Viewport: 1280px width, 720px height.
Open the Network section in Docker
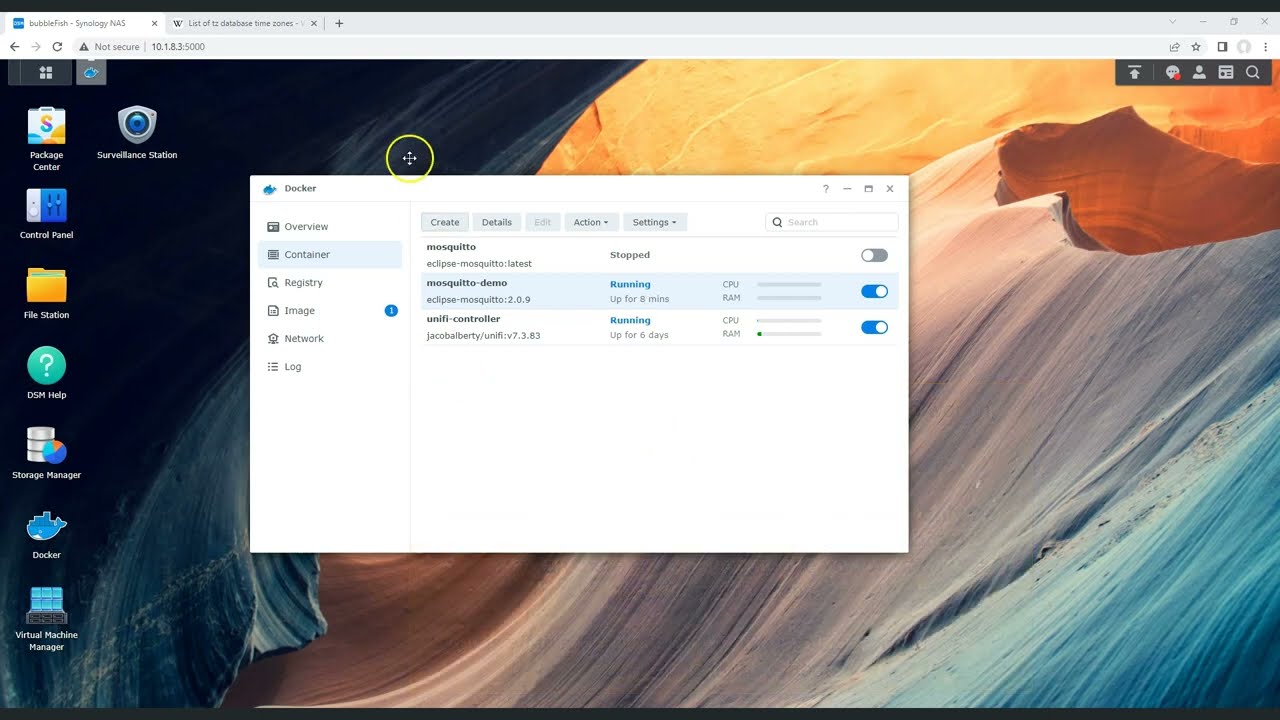(330, 339)
